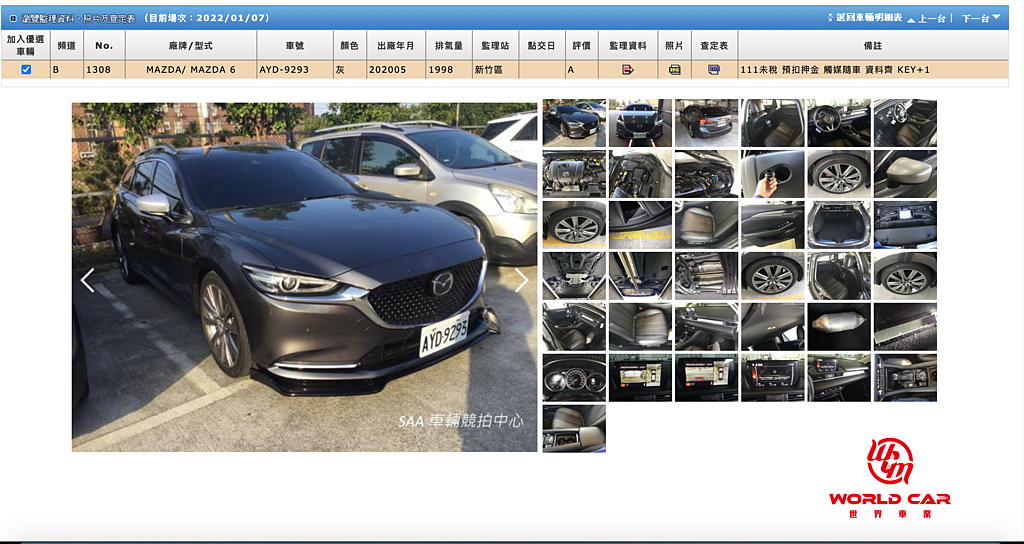
Task: Open the interior roof headliner thumbnail
Action: 773,327
